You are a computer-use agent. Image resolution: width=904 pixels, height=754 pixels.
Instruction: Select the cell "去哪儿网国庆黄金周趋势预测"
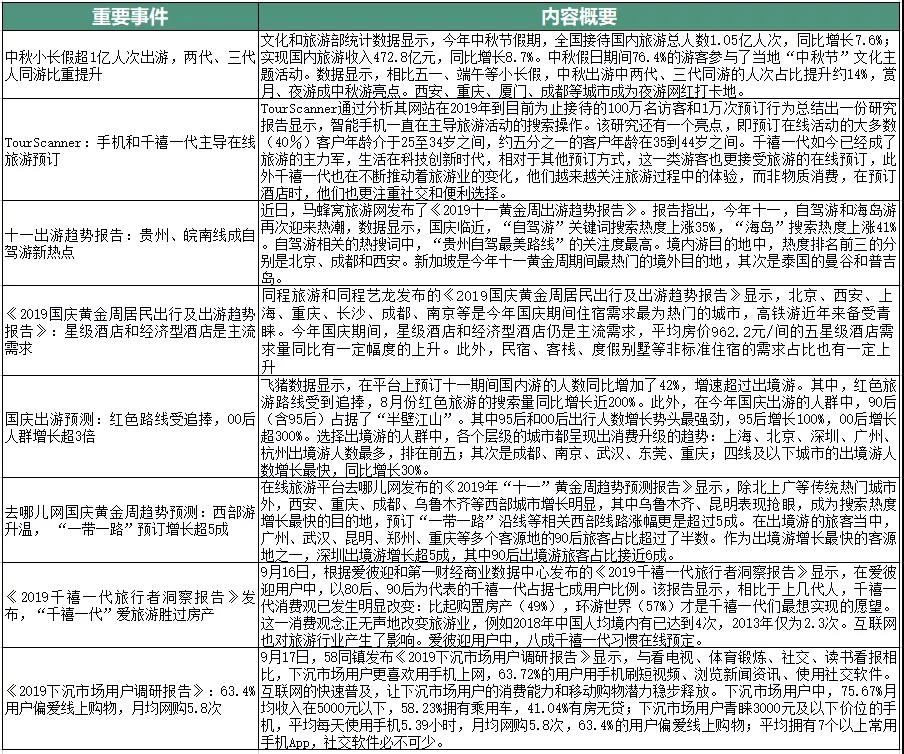click(x=130, y=521)
